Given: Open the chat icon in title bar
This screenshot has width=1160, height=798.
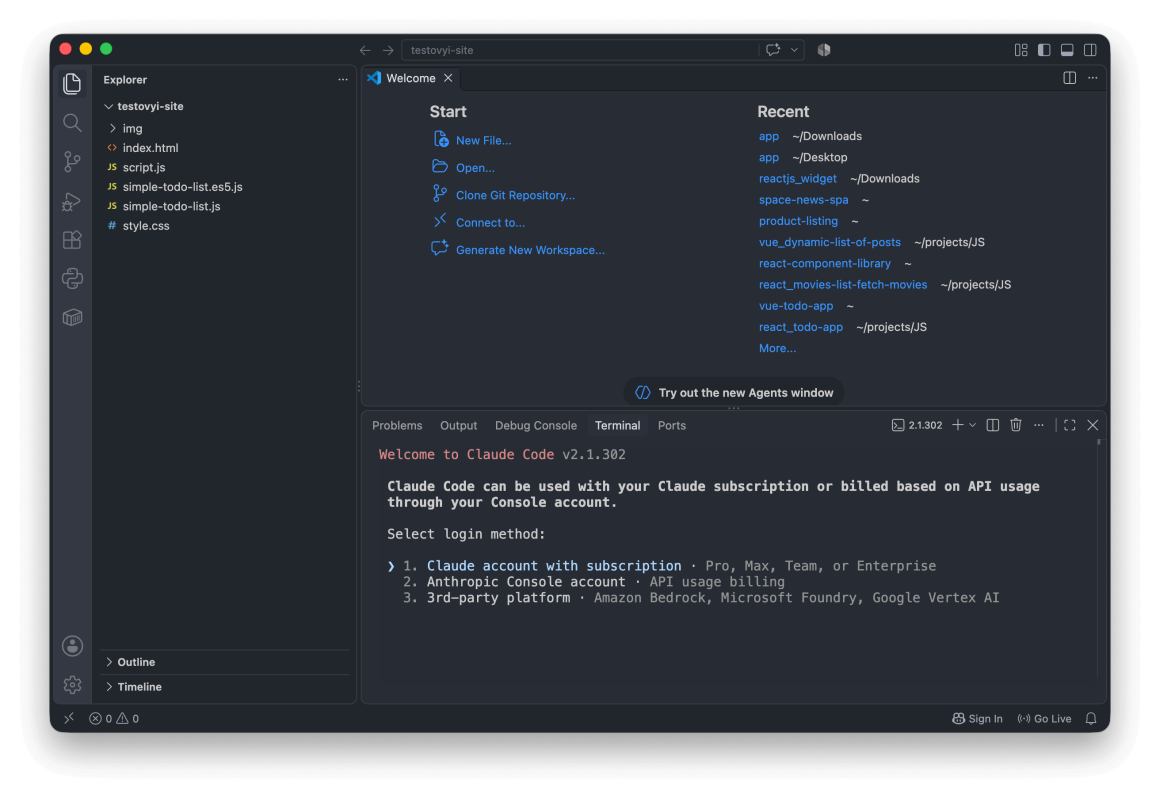Looking at the screenshot, I should click(x=773, y=50).
